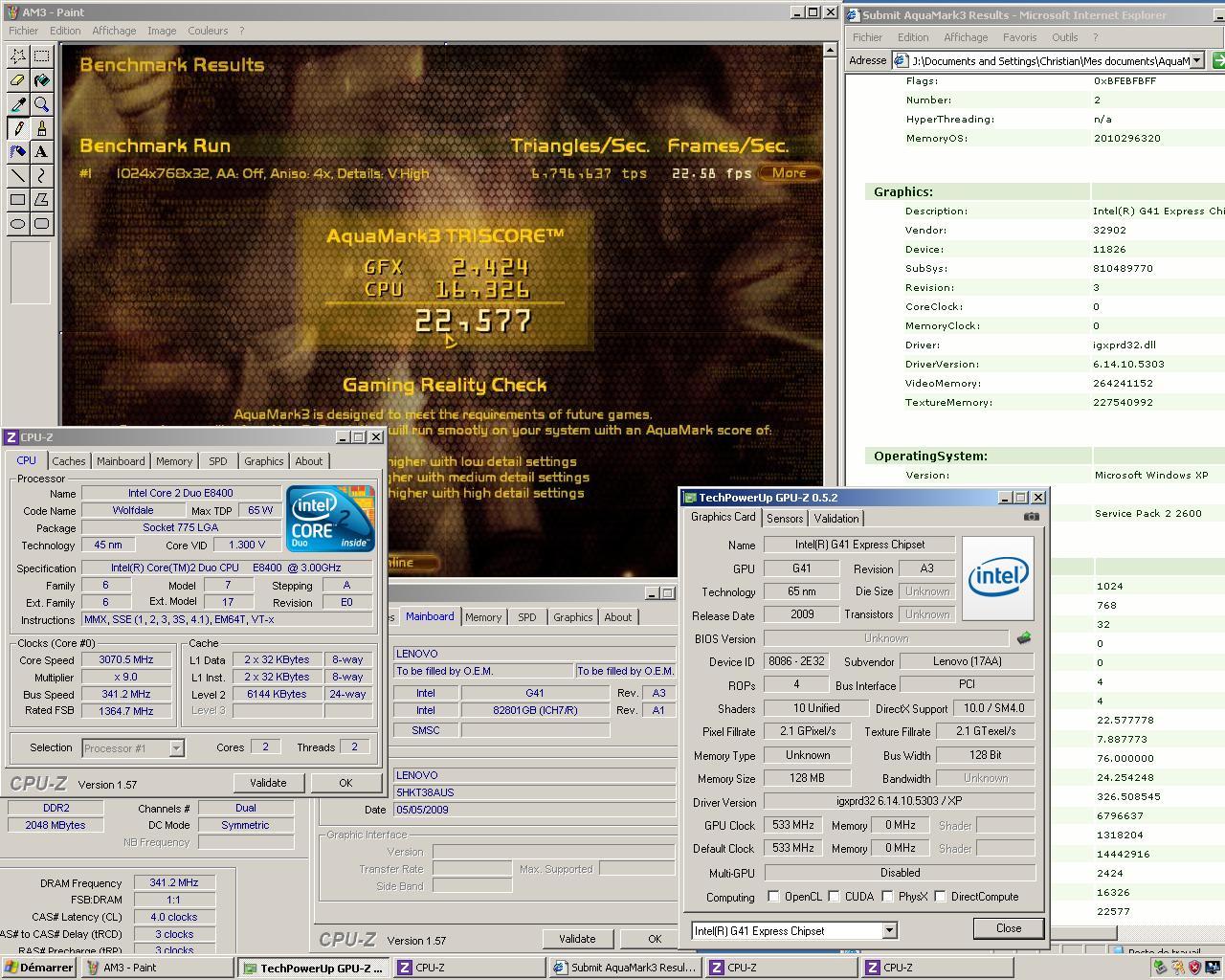The image size is (1225, 980).
Task: Switch to AM3 - Paint in the taskbar
Action: click(x=156, y=968)
